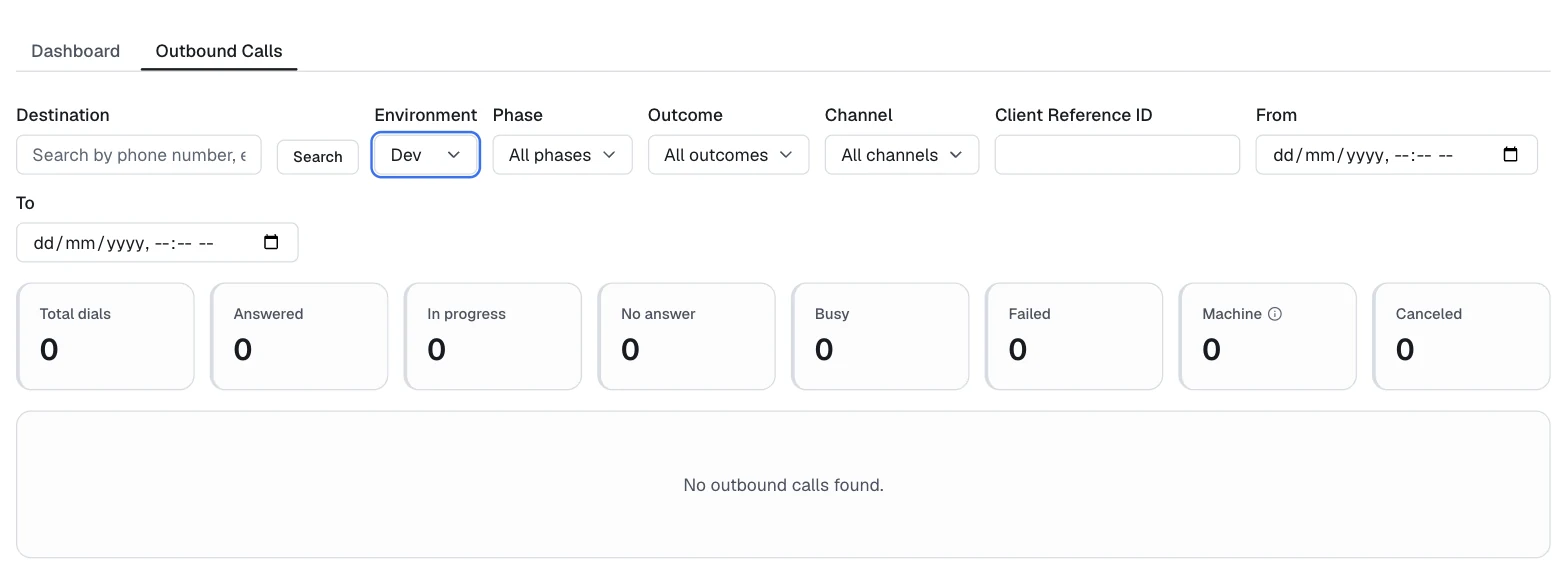Click the To date-time input field
The height and width of the screenshot is (573, 1567).
click(x=157, y=242)
